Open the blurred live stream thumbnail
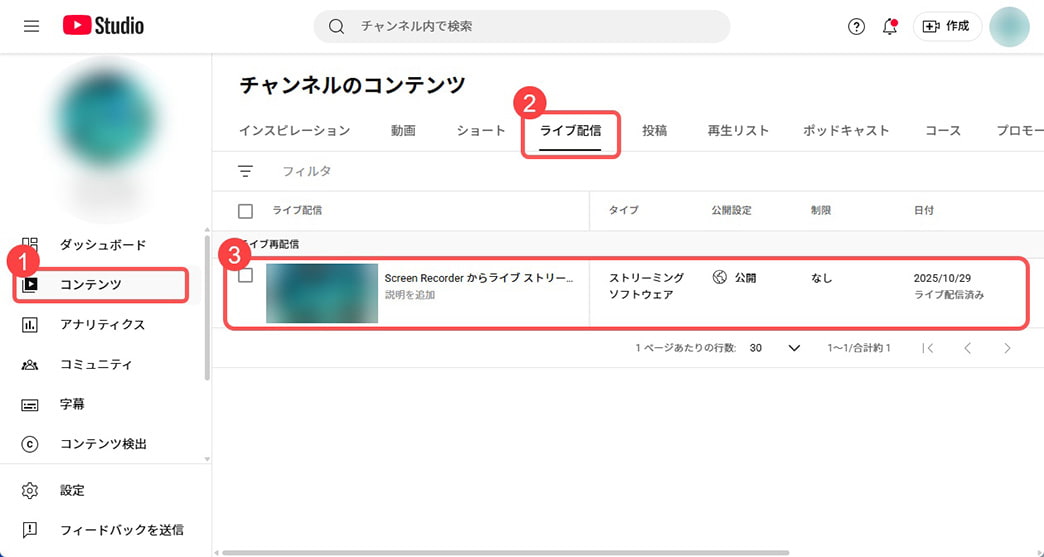The height and width of the screenshot is (557, 1044). [322, 293]
